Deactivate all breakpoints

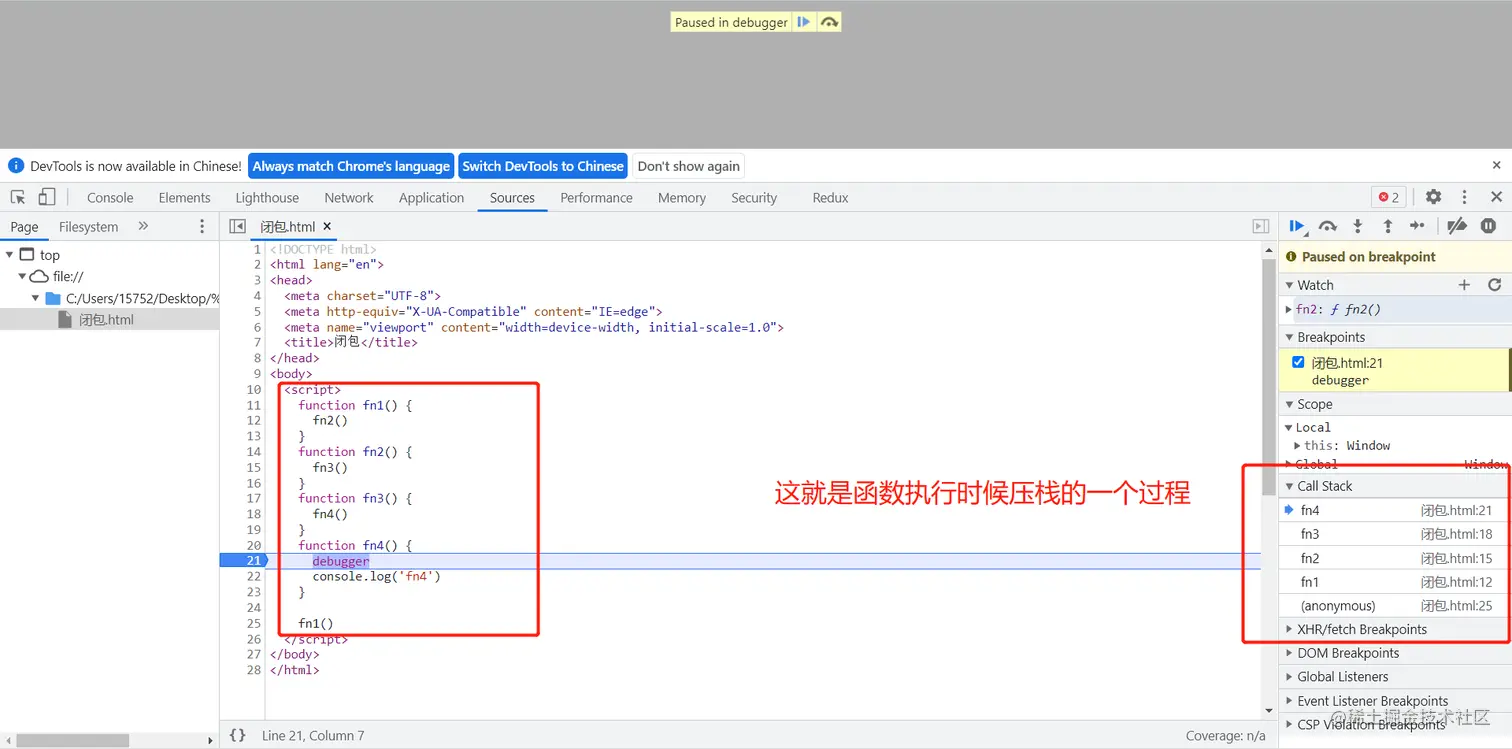pos(1457,227)
